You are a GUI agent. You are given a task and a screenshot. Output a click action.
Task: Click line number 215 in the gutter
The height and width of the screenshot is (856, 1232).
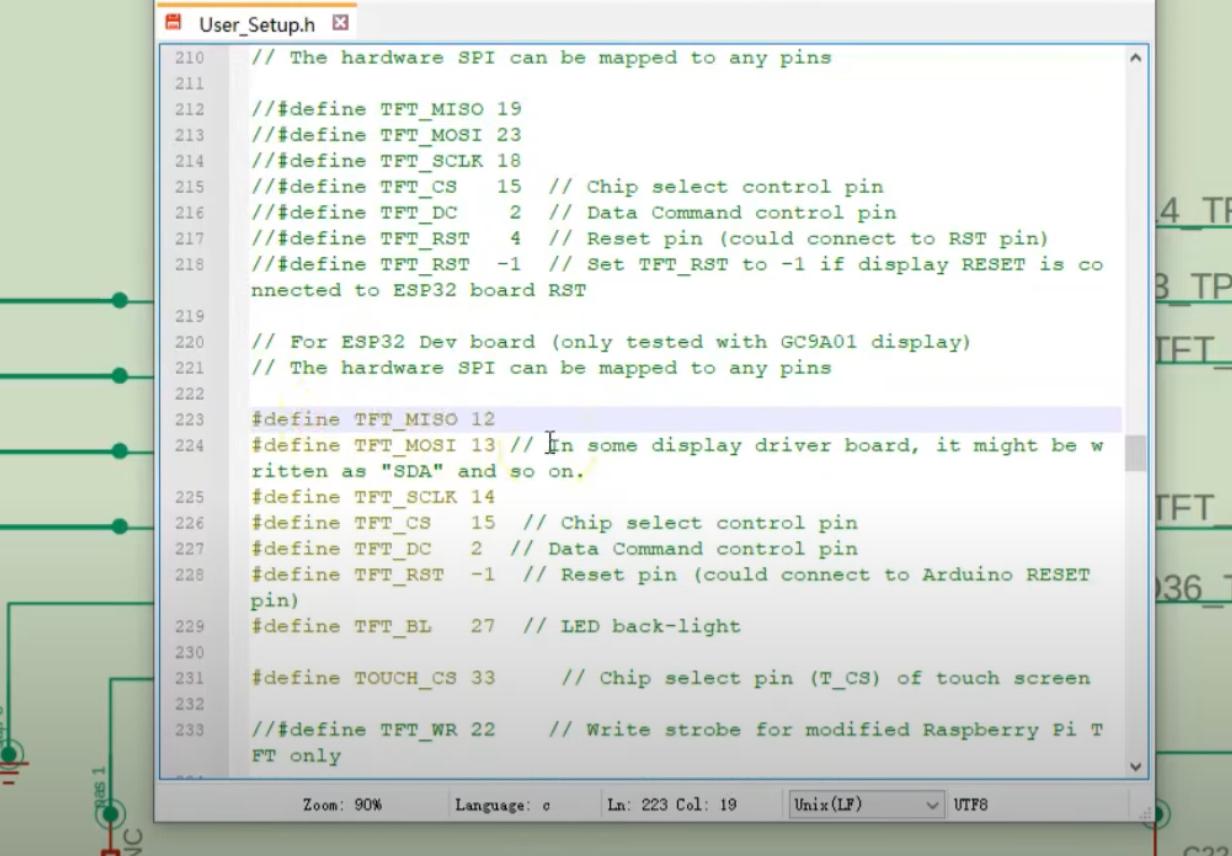[x=189, y=187]
